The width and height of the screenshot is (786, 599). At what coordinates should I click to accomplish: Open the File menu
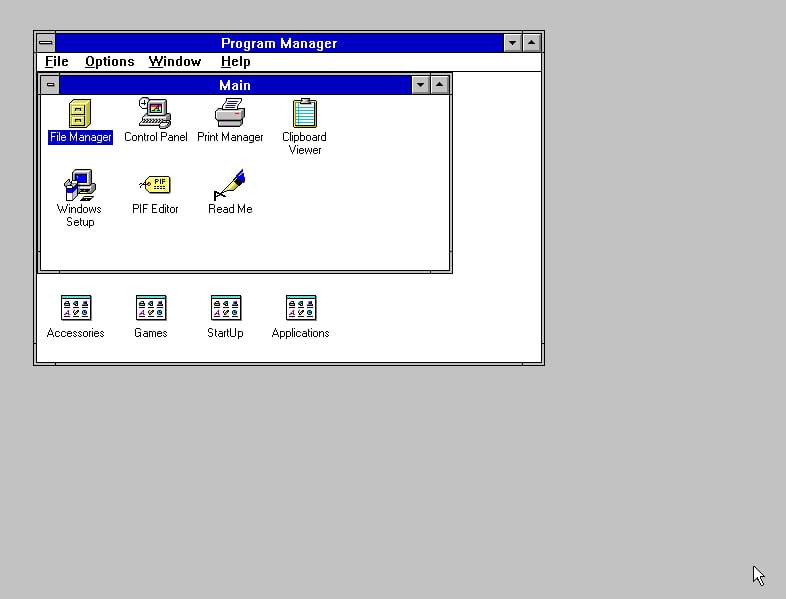pyautogui.click(x=57, y=62)
